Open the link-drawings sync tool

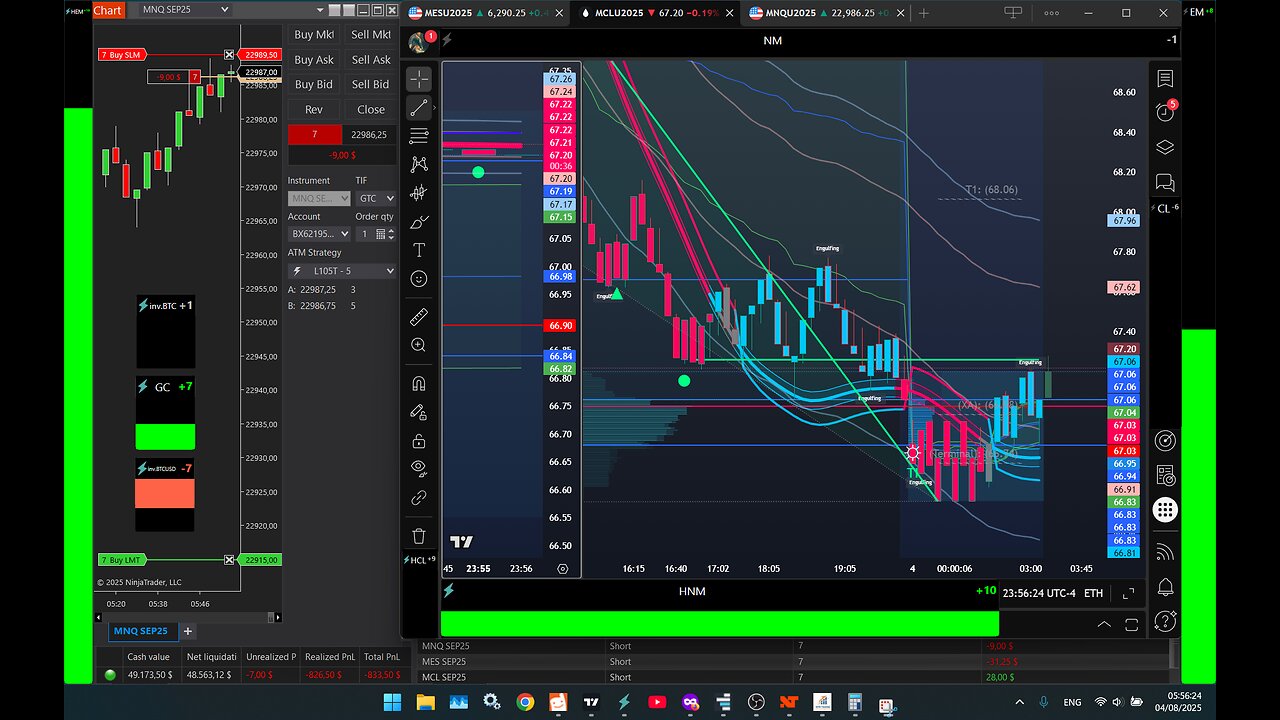point(419,497)
